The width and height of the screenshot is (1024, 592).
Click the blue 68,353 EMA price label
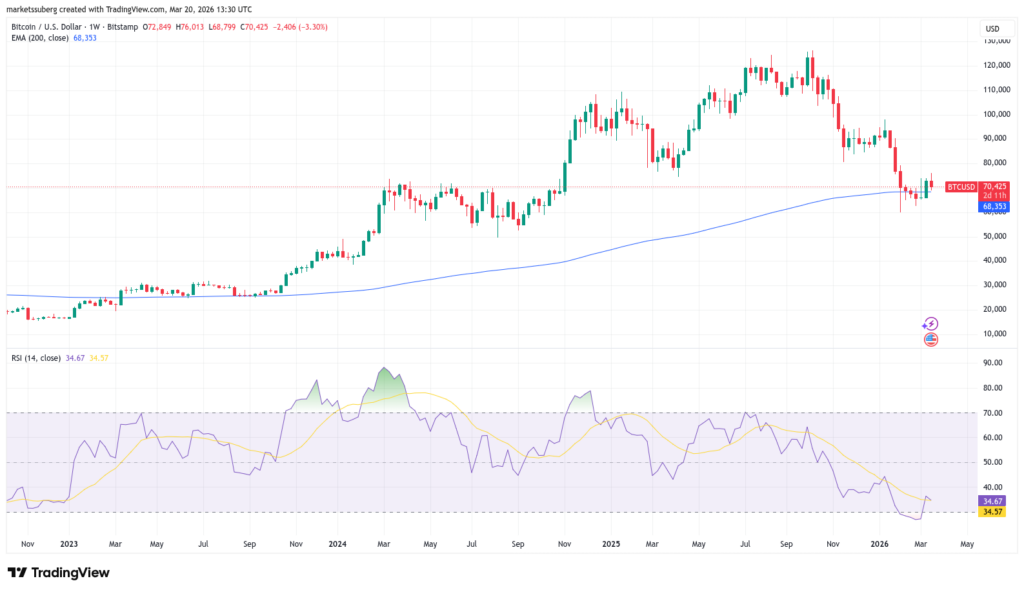pos(993,206)
